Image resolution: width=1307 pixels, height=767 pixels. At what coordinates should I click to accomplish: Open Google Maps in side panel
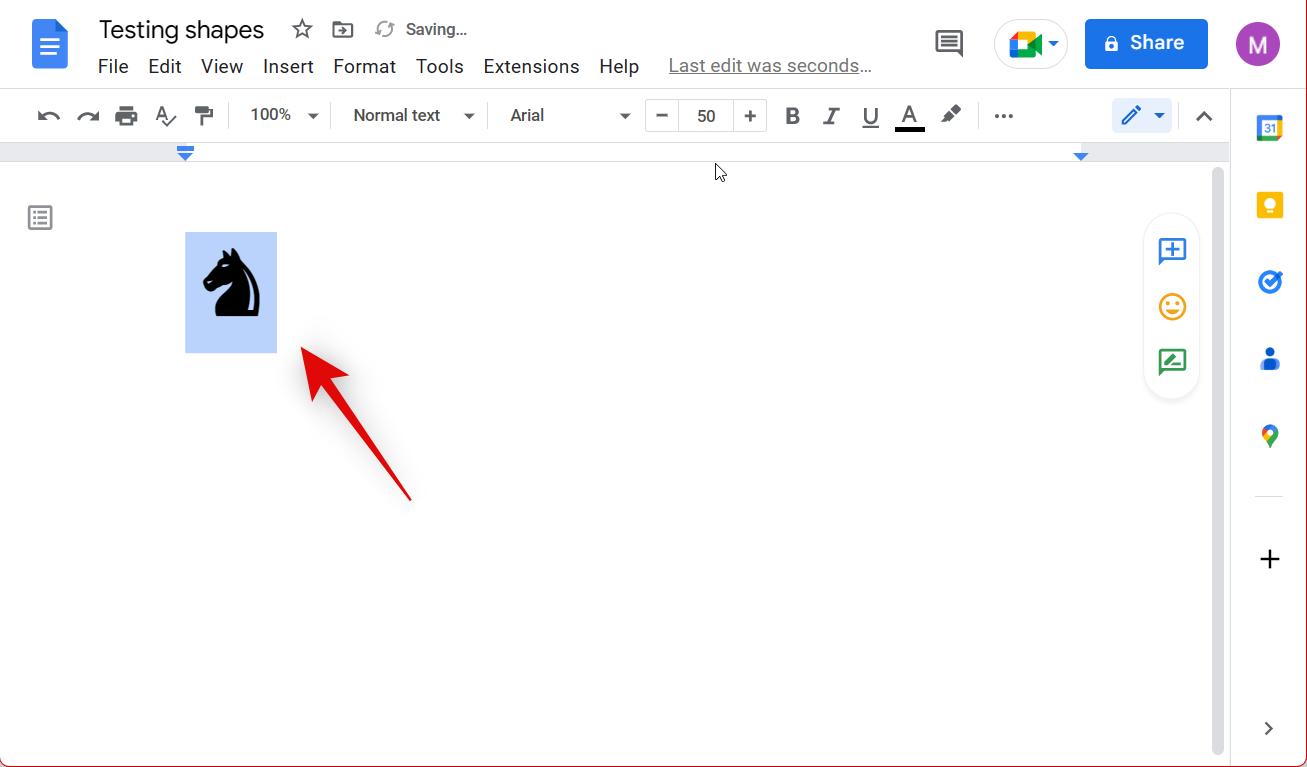coord(1269,436)
